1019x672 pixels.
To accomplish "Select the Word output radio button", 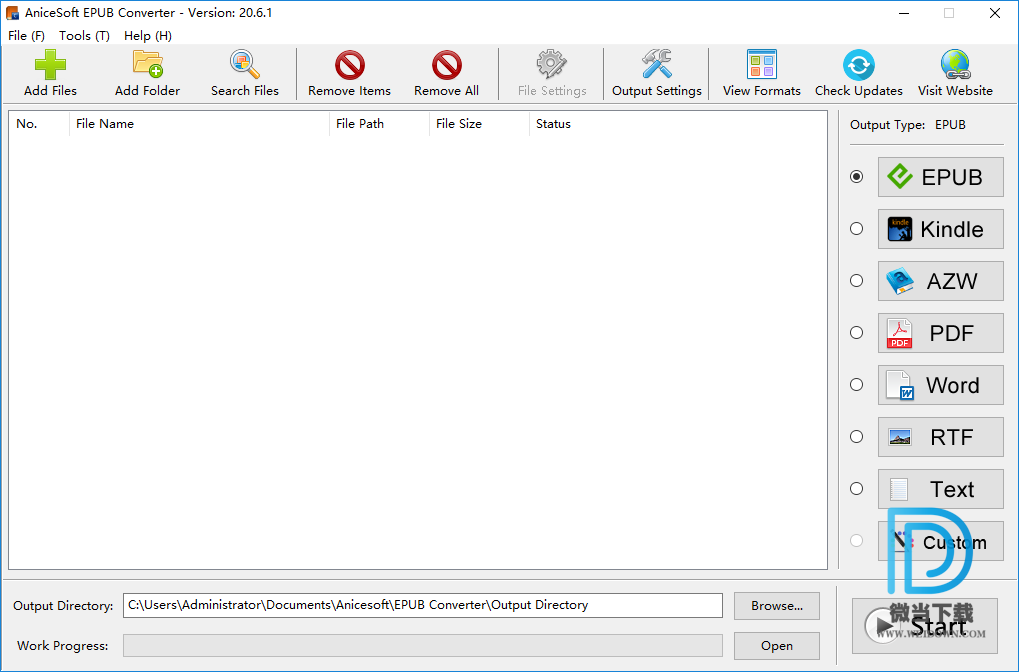I will point(856,385).
